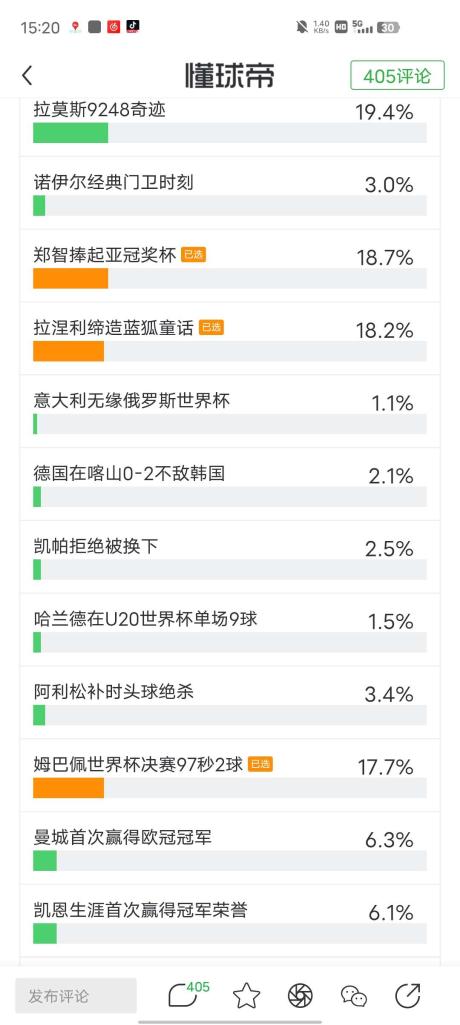Select 凯恩生涯首次赢得冠军荣誉 option

230,921
